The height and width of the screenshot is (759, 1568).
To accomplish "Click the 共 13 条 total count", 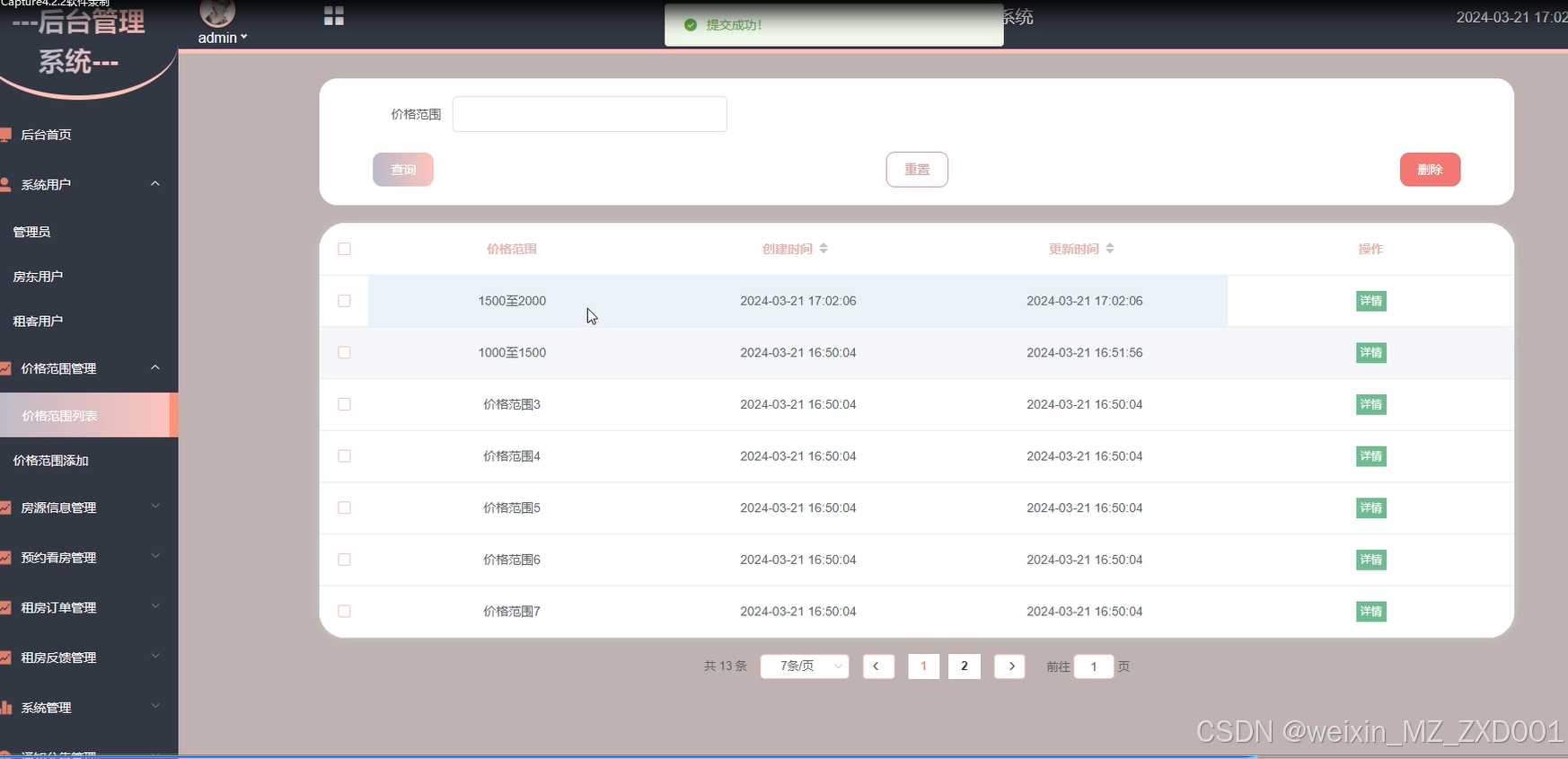I will pos(726,666).
